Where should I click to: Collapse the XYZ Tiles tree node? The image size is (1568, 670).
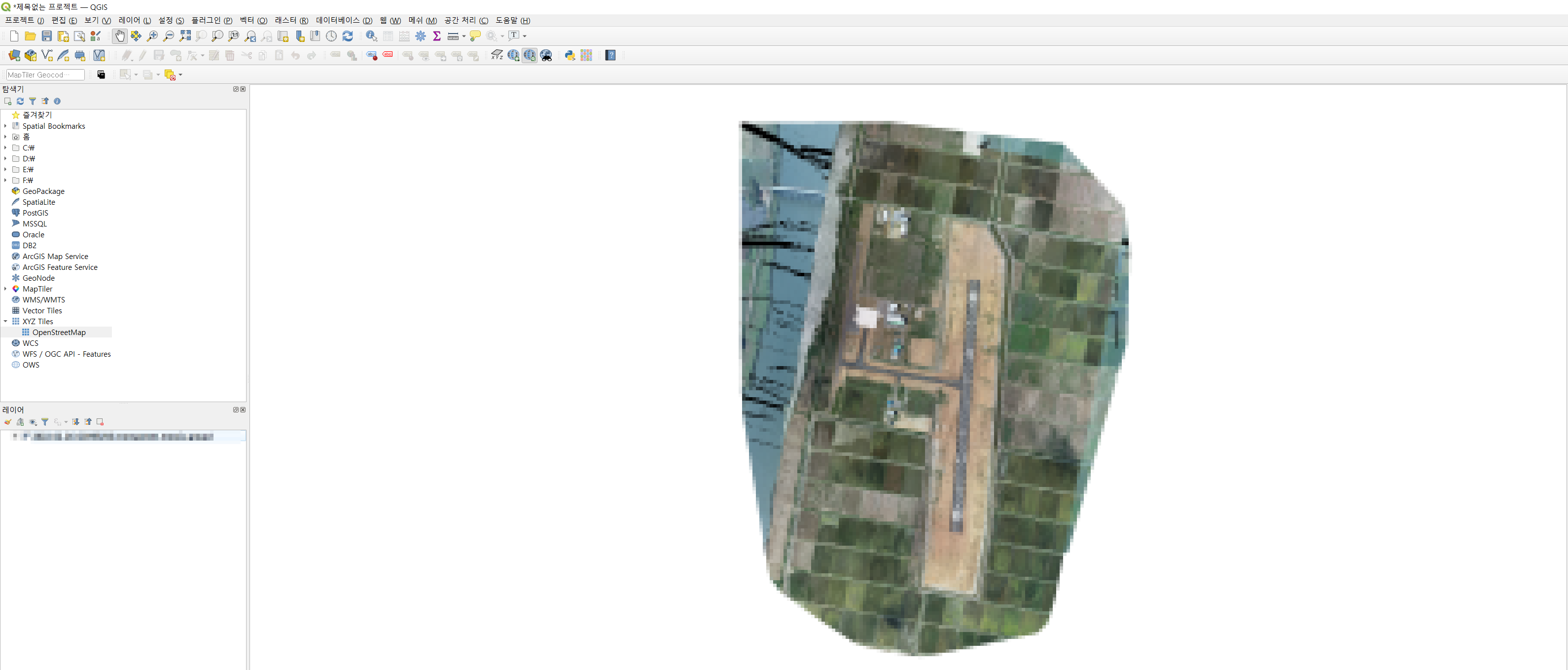pyautogui.click(x=5, y=322)
